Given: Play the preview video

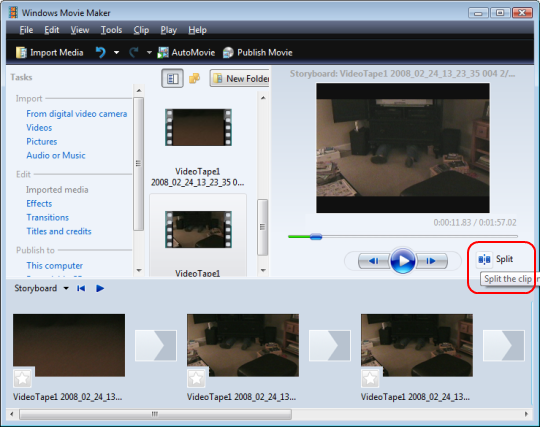Looking at the screenshot, I should tap(402, 261).
